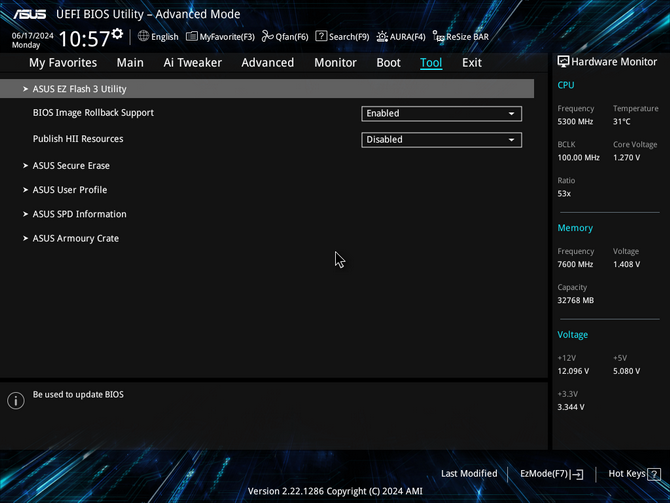The image size is (670, 503).
Task: Click the +3.3V reading 3.344 V
Action: click(571, 407)
